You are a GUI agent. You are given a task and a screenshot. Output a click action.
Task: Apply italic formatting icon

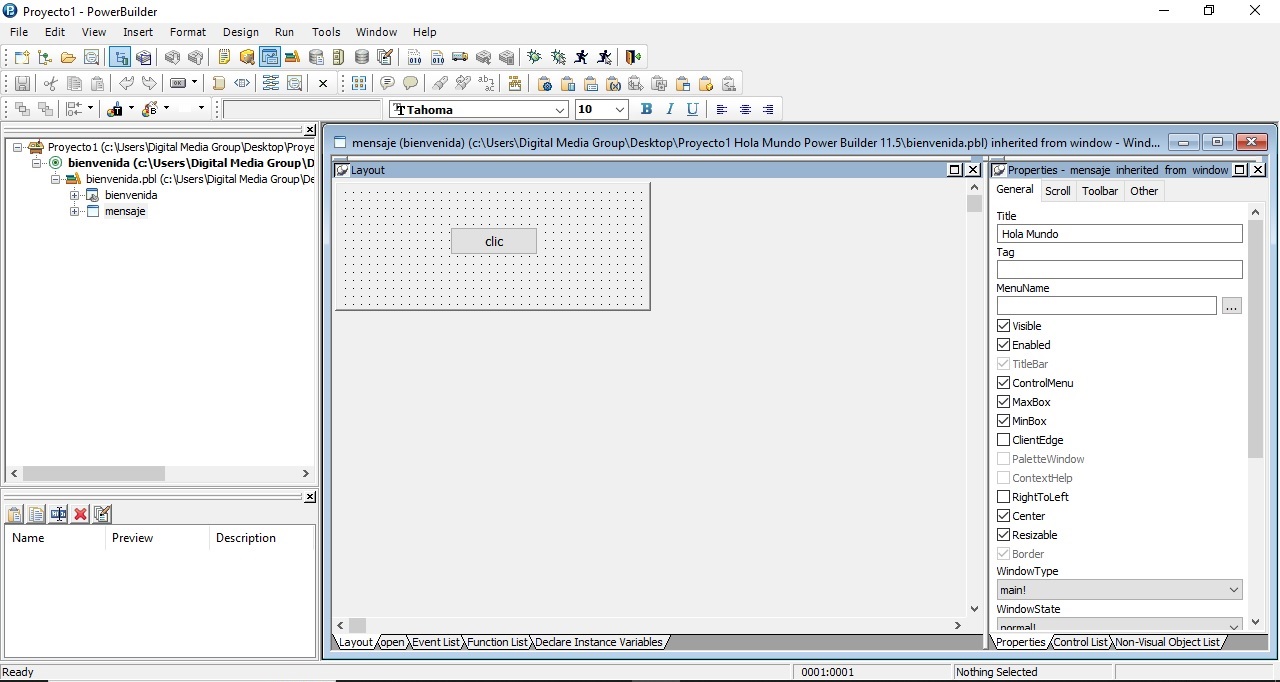tap(670, 109)
